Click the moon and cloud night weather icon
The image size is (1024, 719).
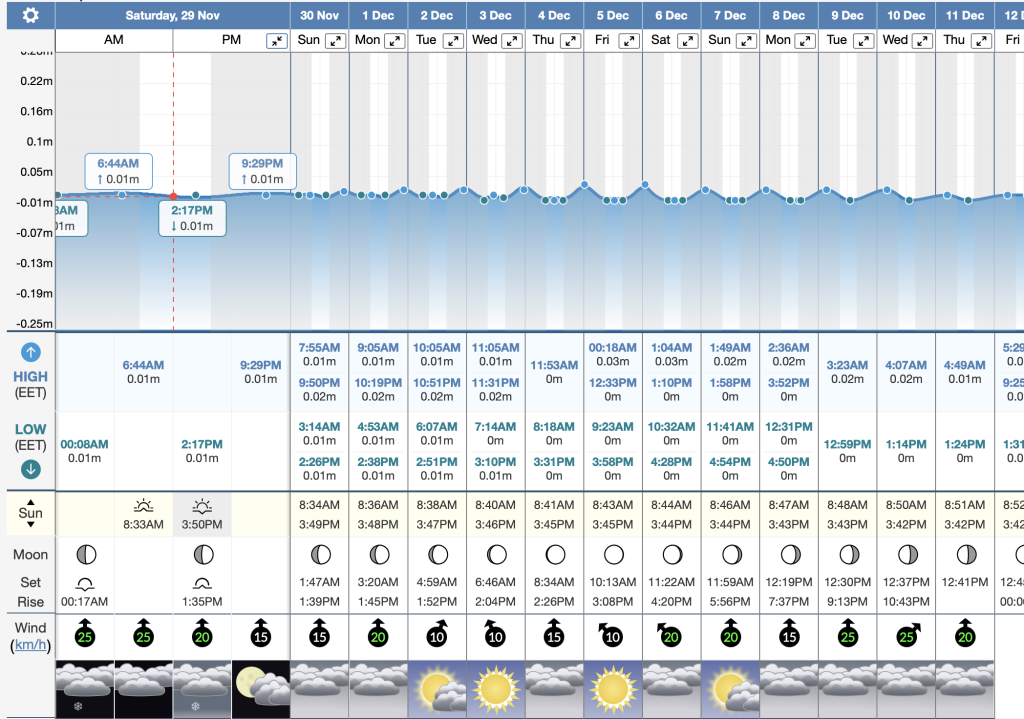(x=261, y=688)
